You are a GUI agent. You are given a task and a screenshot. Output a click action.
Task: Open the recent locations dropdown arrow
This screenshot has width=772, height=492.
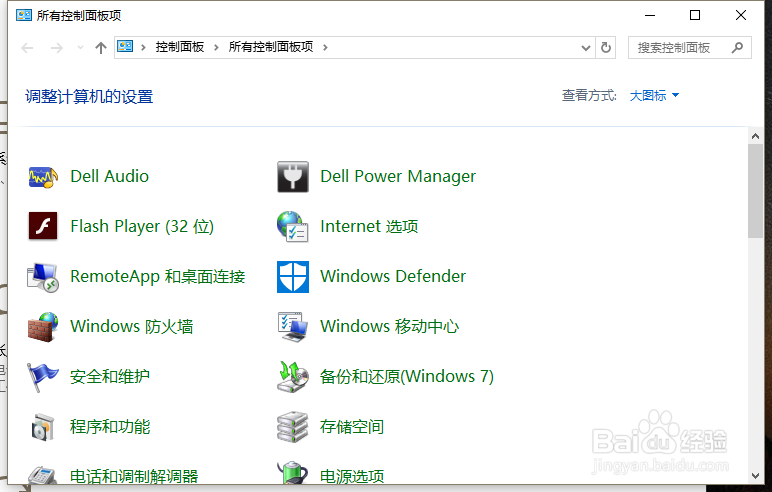click(80, 48)
